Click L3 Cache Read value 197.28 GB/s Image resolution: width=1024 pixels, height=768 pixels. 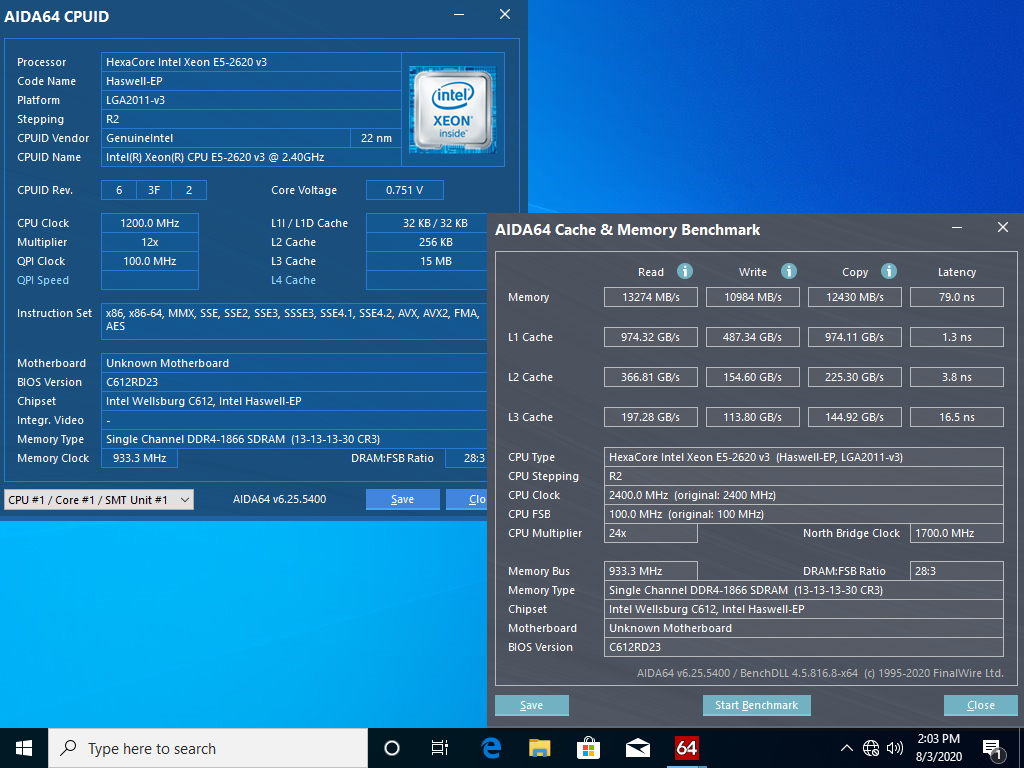(x=650, y=417)
